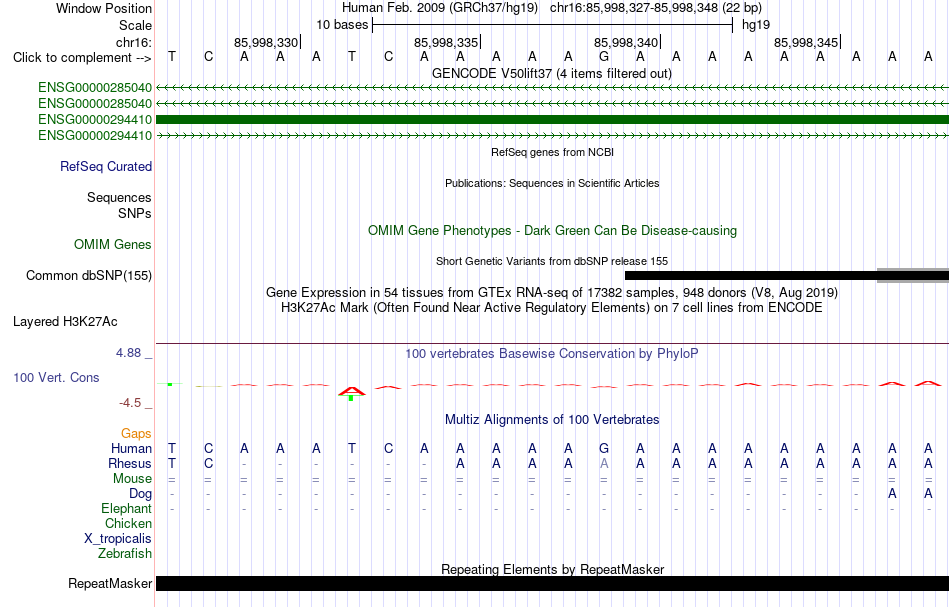
Task: Select the RepeatMasker track label
Action: tap(110, 583)
